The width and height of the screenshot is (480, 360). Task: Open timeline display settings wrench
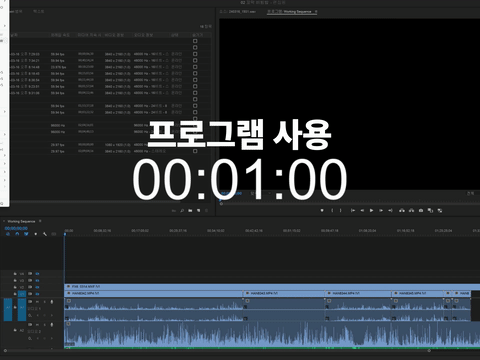45,234
